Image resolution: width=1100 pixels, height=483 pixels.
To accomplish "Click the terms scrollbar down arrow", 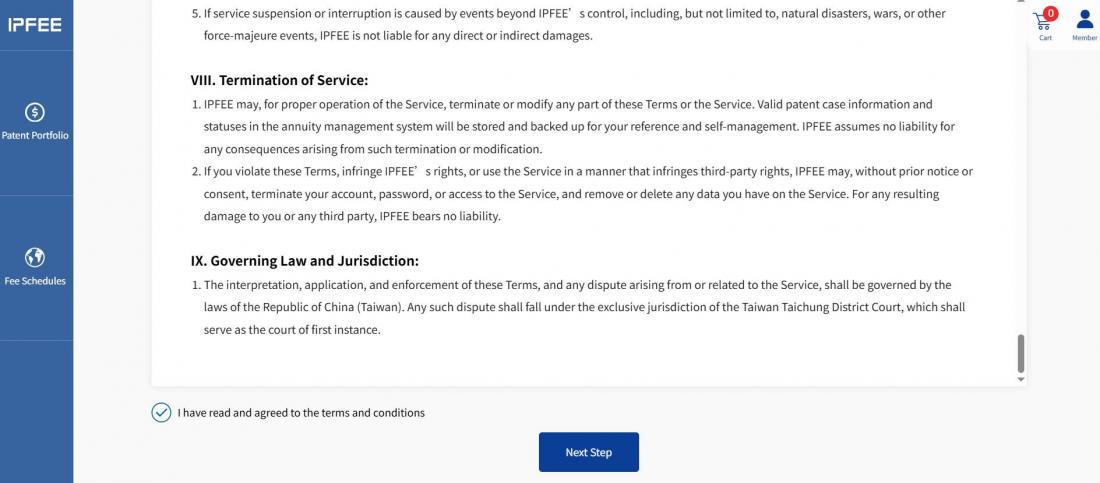I will [x=1020, y=380].
